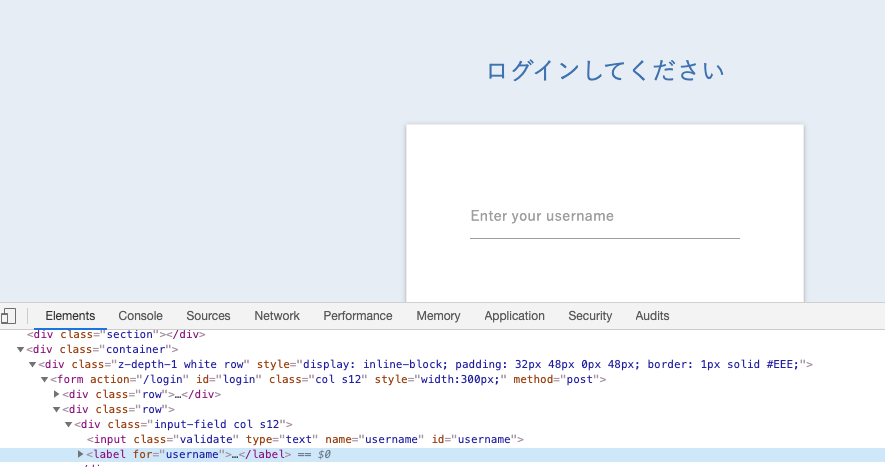
Task: Collapse the z-depth-1 white row div node
Action: (32, 365)
